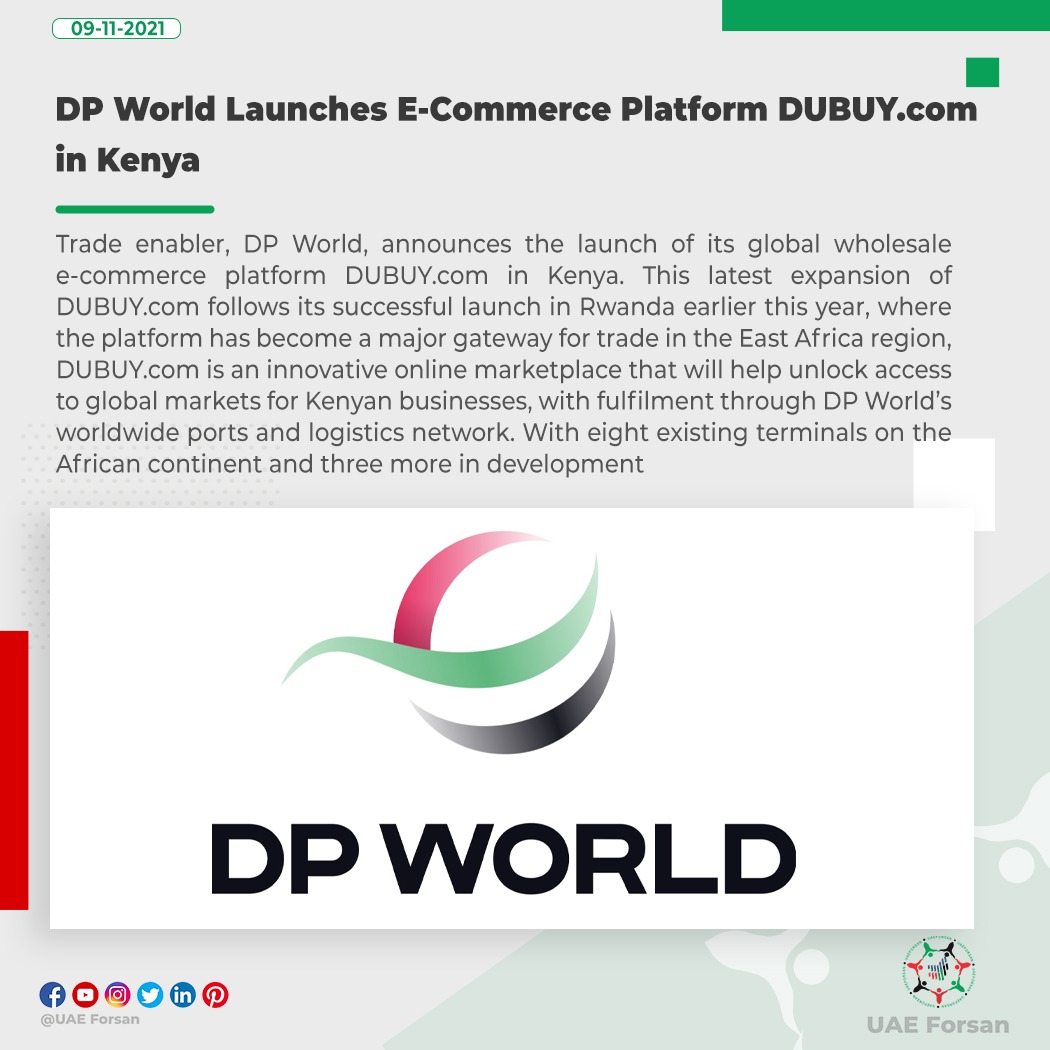1050x1050 pixels.
Task: Click the @UAE Forsan handle
Action: [x=90, y=1019]
